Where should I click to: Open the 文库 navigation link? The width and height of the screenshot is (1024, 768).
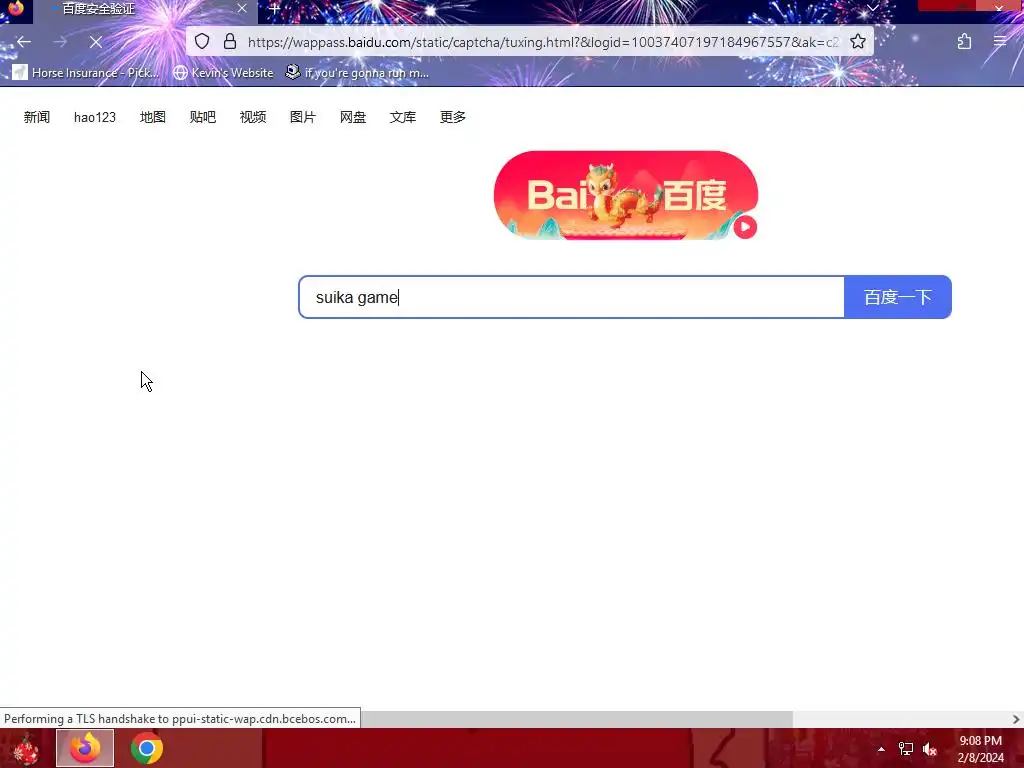[403, 117]
